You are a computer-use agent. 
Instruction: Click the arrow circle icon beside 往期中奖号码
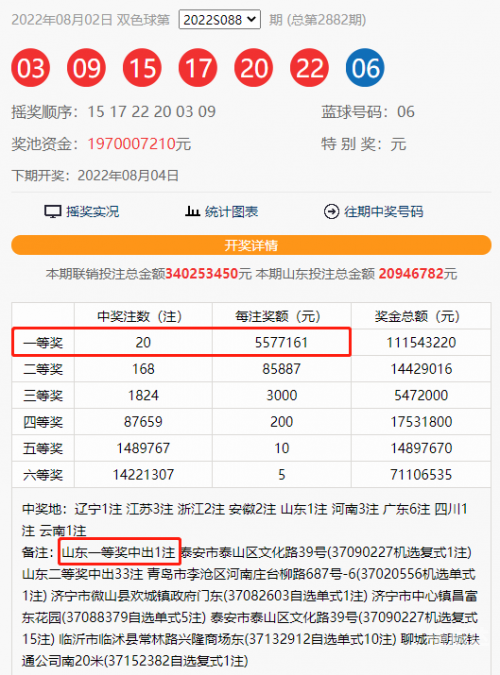(331, 212)
